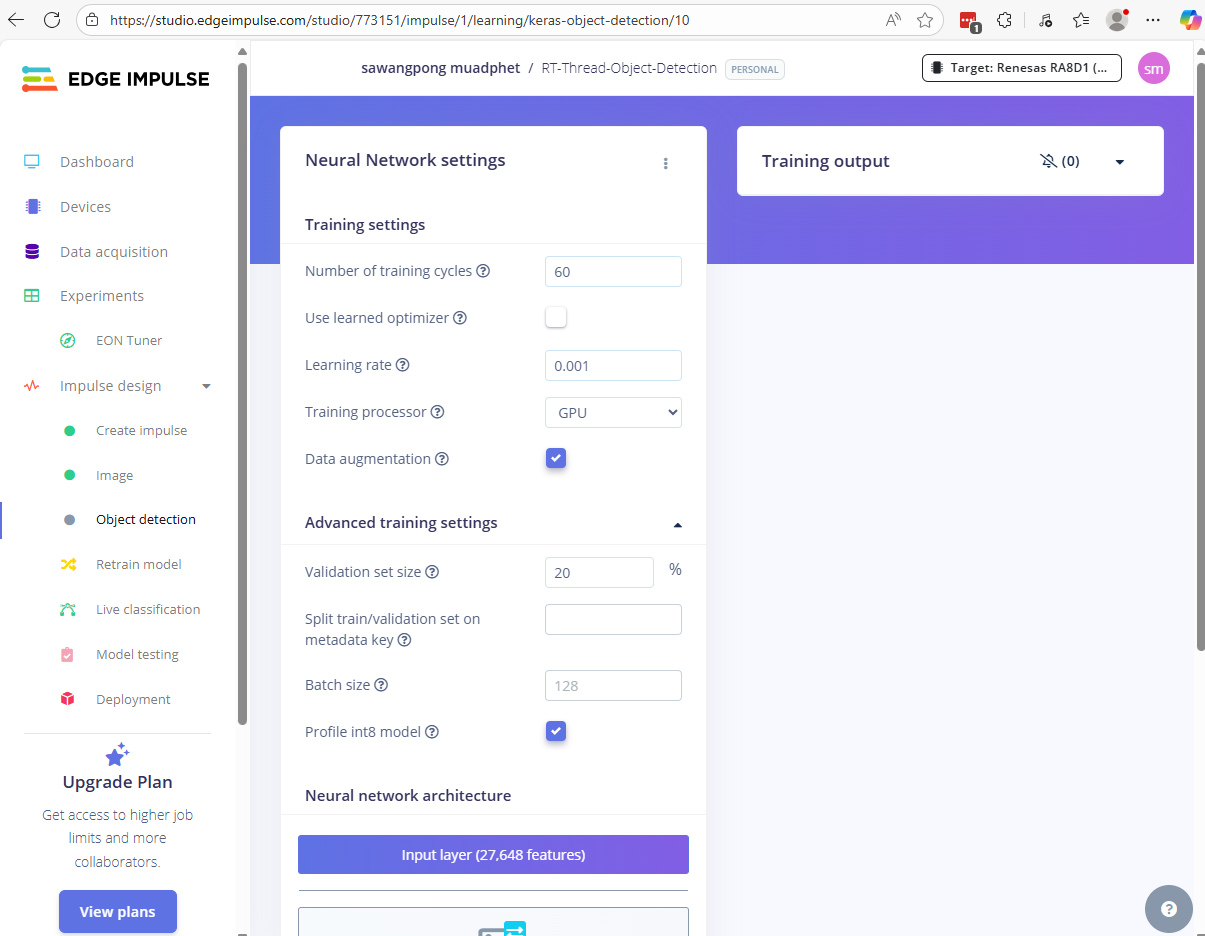Click the Edge Impulse logo
1205x936 pixels.
coord(116,80)
